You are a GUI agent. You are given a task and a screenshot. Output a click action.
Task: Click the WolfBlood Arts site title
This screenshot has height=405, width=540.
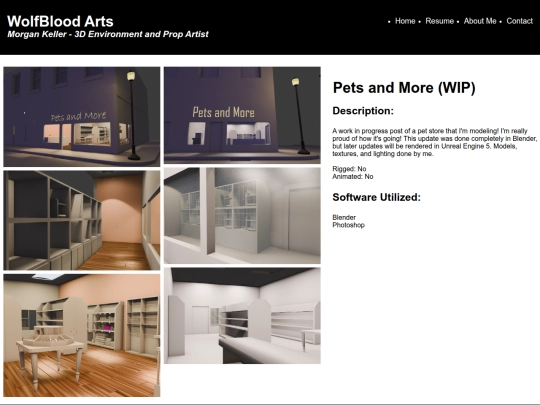click(x=60, y=21)
